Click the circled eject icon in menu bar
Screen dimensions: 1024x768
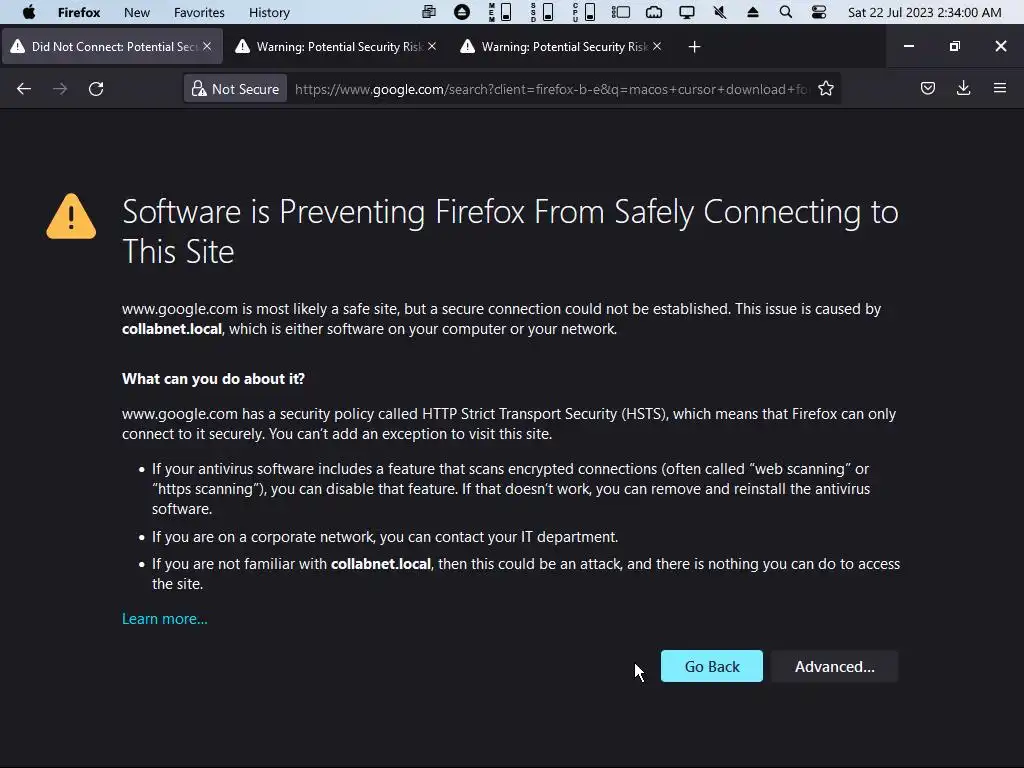[462, 12]
